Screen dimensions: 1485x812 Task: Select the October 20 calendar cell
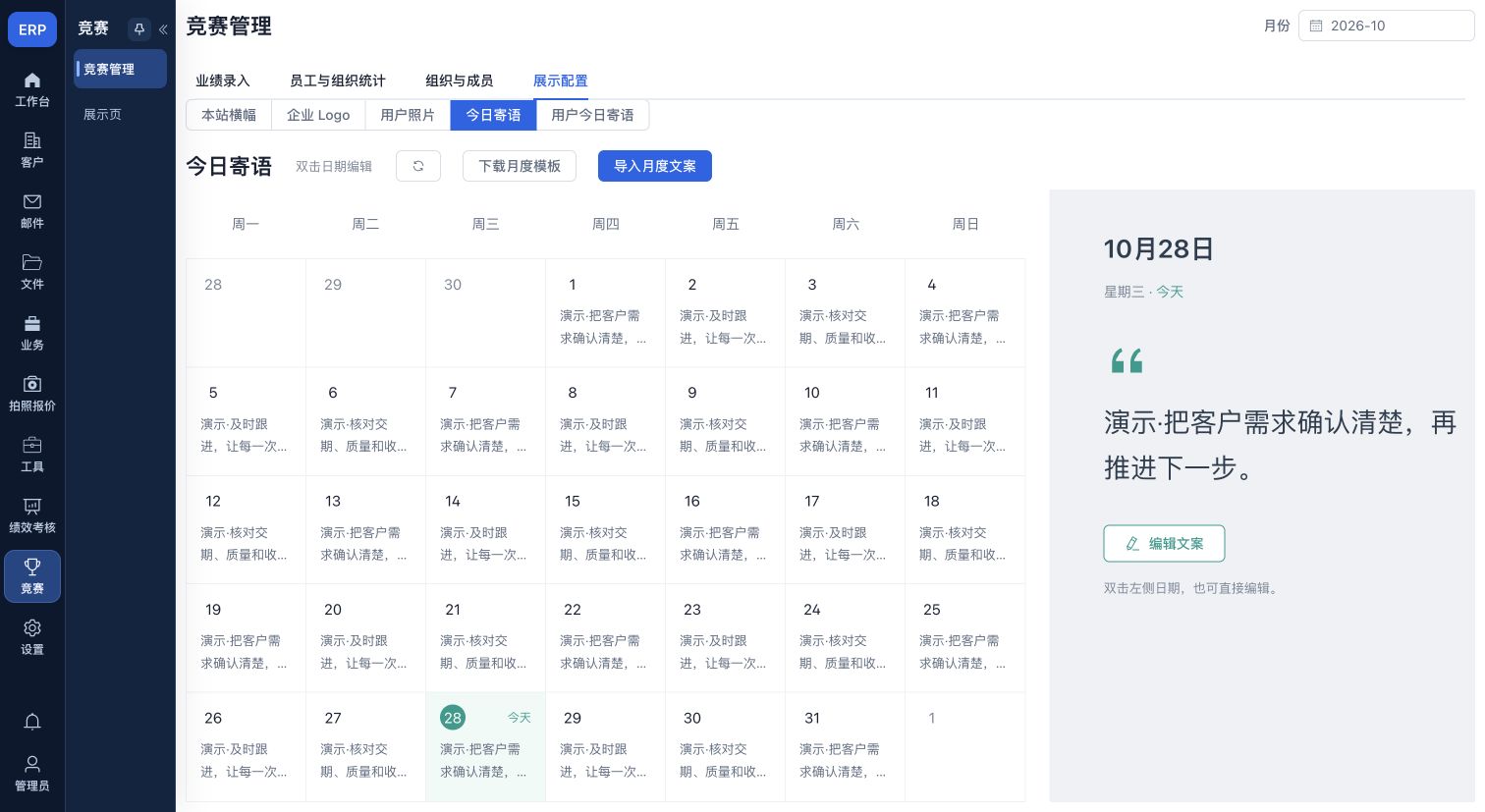365,638
